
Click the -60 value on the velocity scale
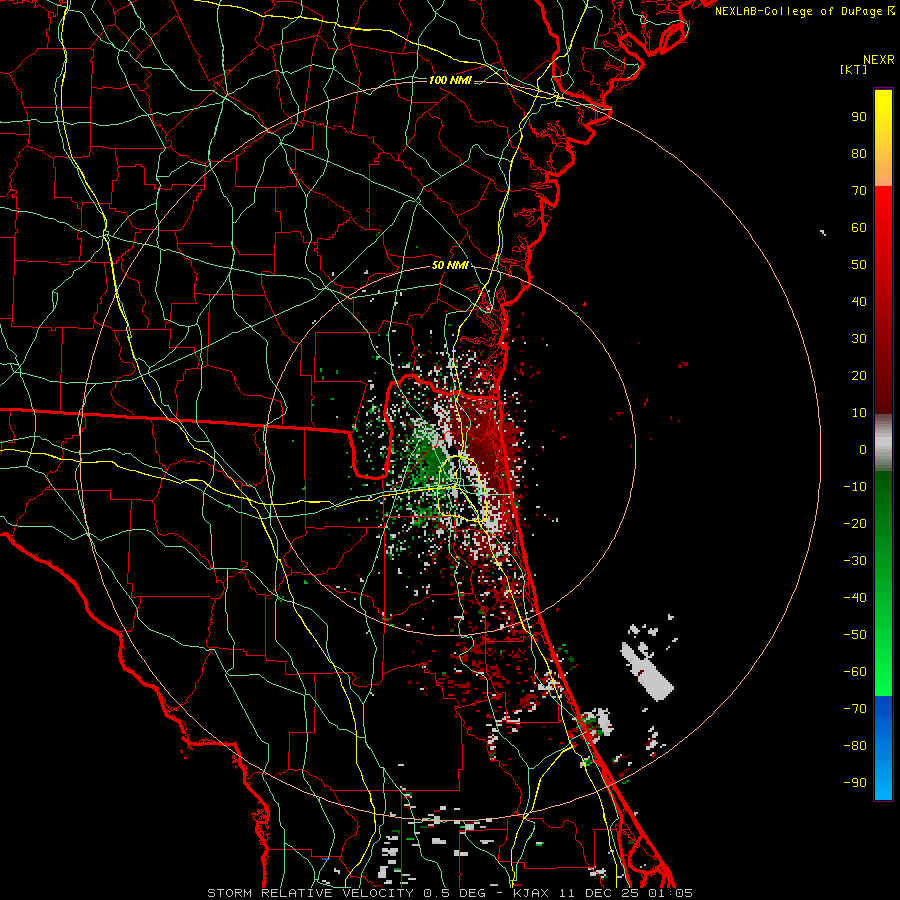[x=855, y=672]
